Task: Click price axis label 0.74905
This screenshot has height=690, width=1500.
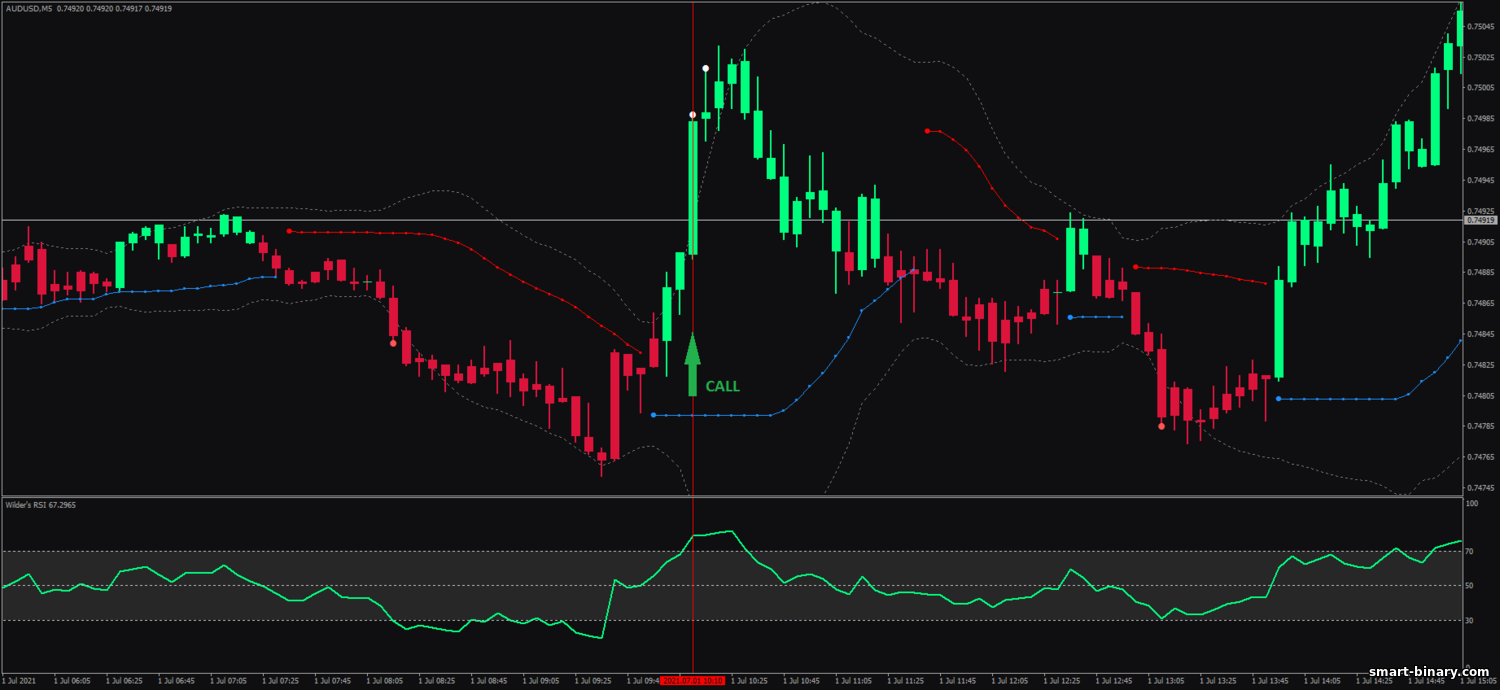Action: pos(1482,241)
